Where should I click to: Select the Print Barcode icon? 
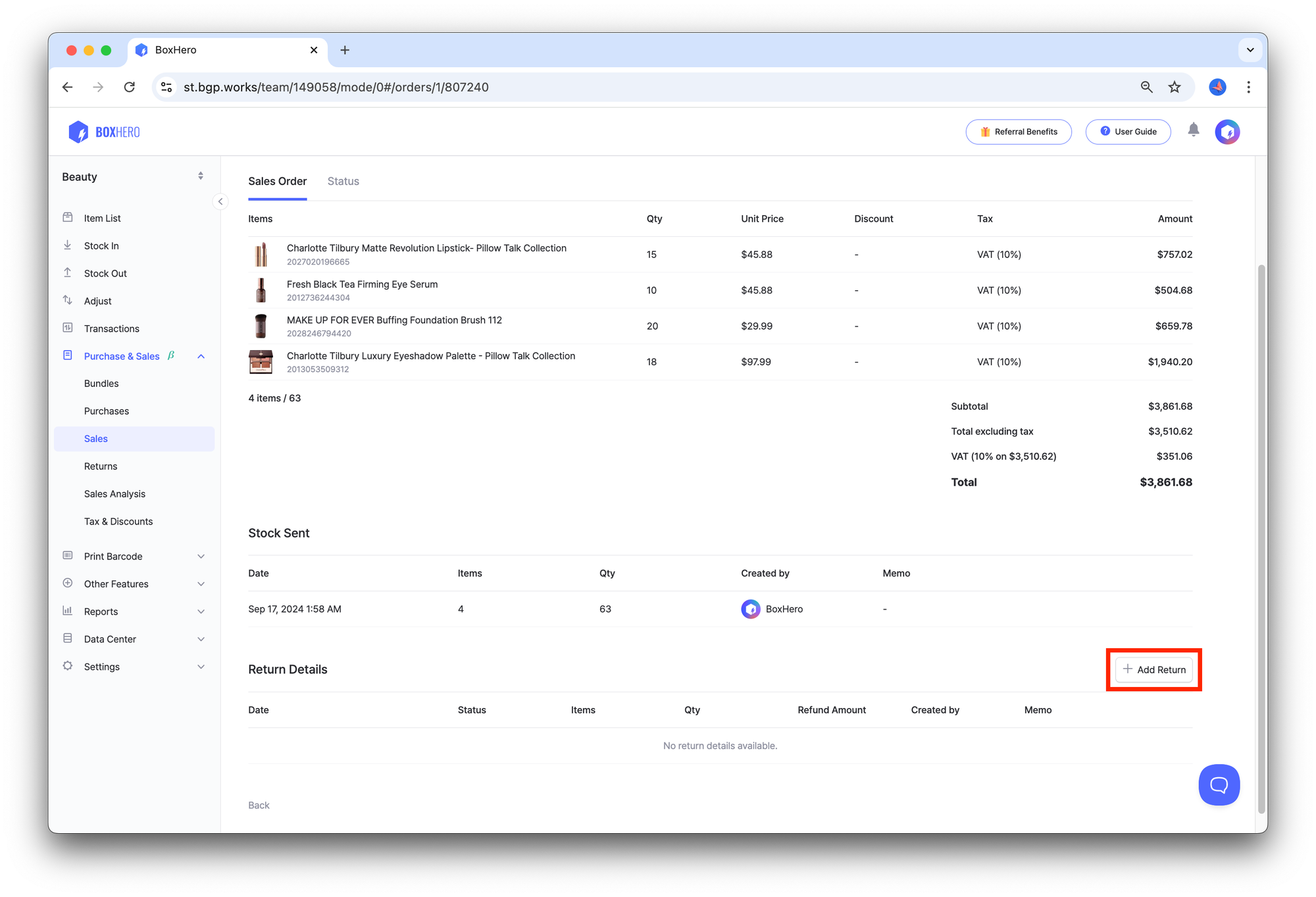pos(68,556)
